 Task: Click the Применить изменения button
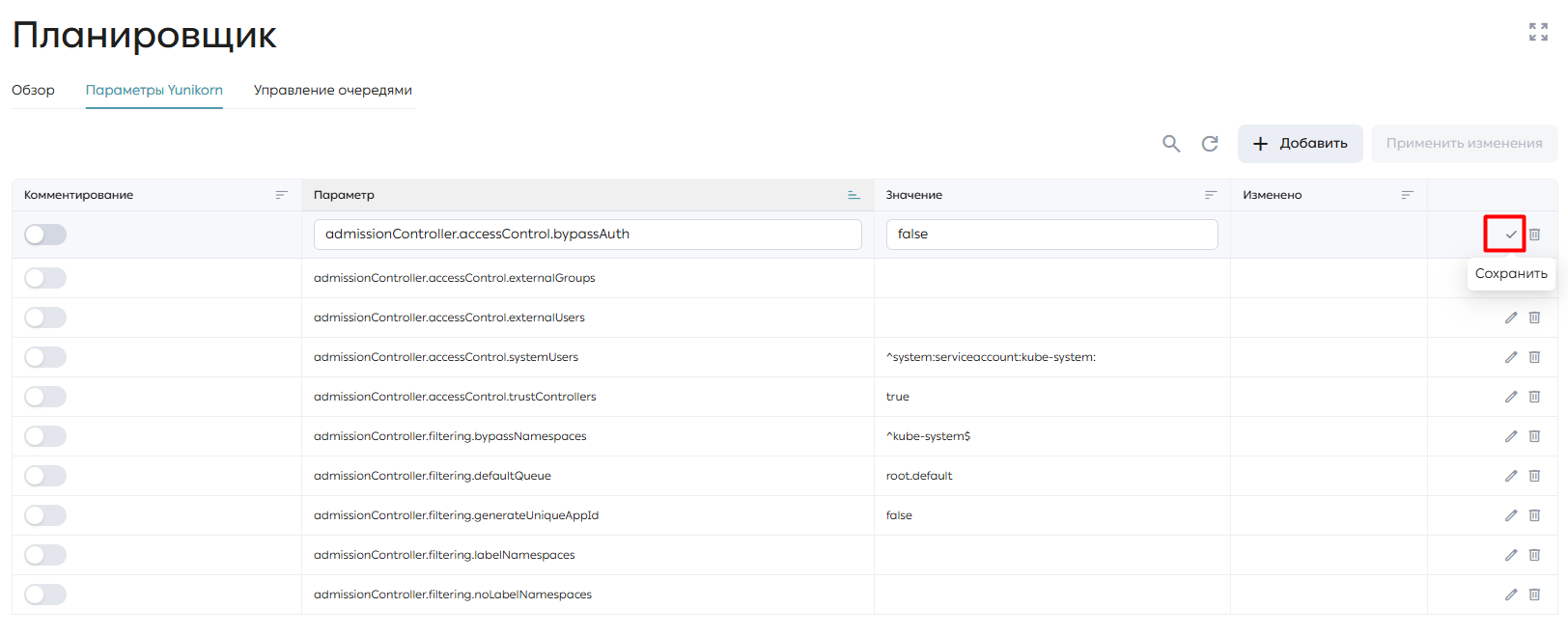(x=1464, y=144)
